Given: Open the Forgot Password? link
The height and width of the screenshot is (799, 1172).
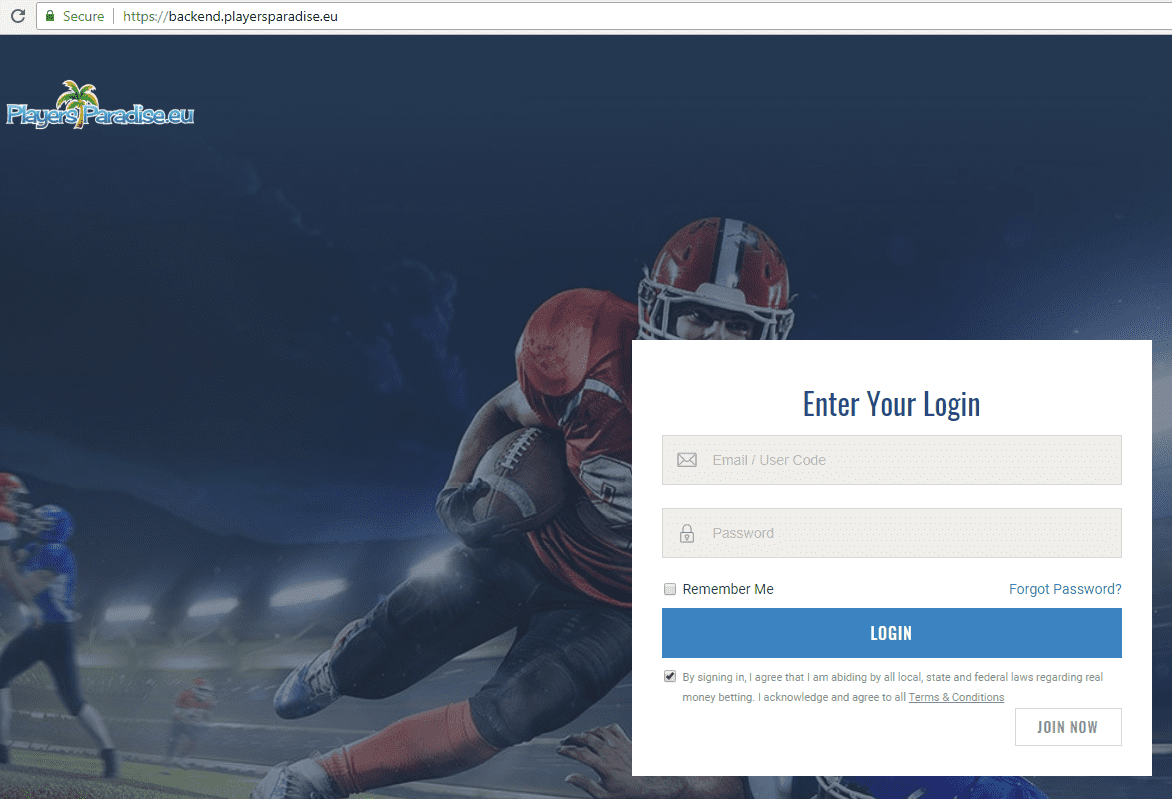Looking at the screenshot, I should 1065,589.
